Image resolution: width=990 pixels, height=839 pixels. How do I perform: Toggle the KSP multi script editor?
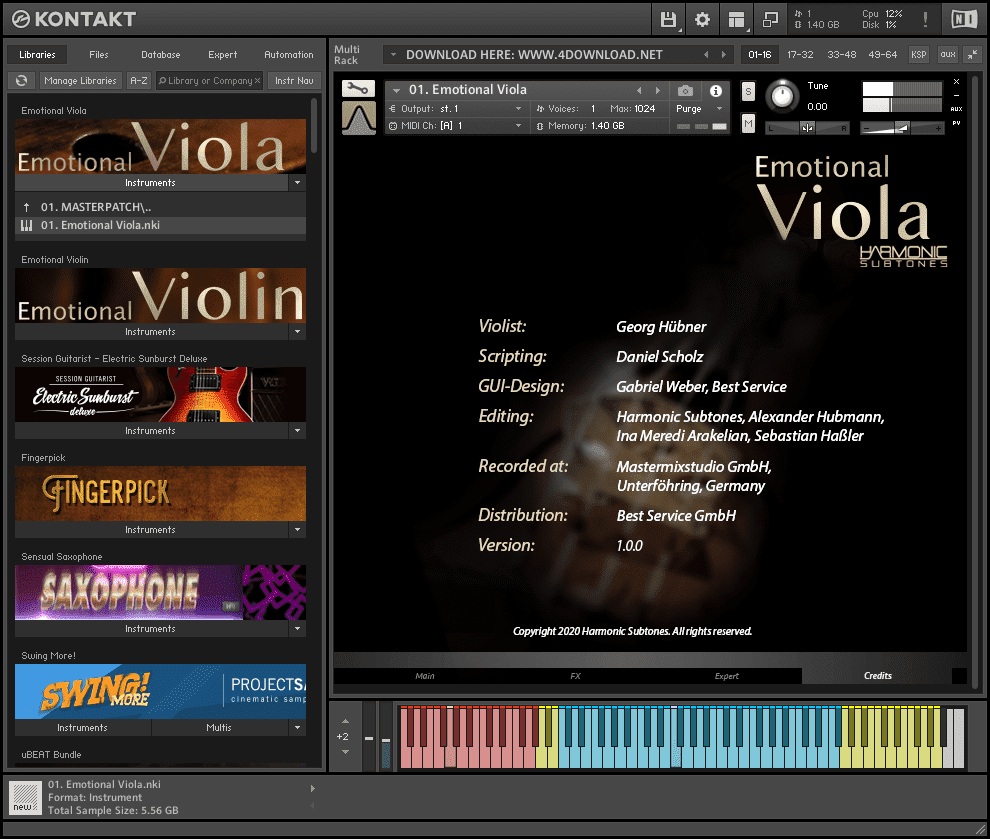point(919,55)
